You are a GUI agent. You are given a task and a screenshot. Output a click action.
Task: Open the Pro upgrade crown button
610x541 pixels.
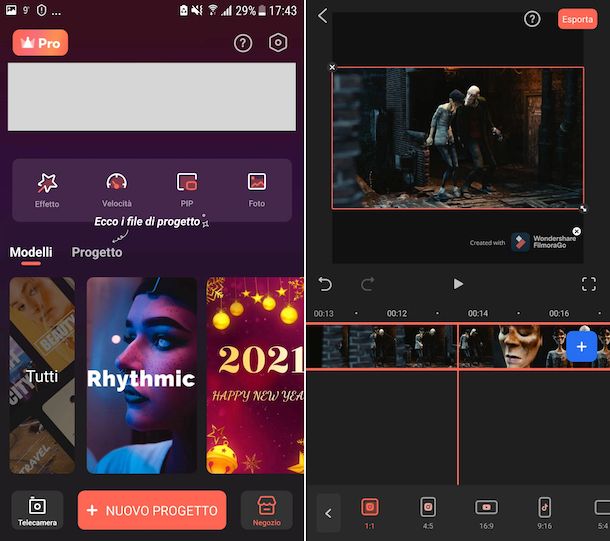pos(40,43)
